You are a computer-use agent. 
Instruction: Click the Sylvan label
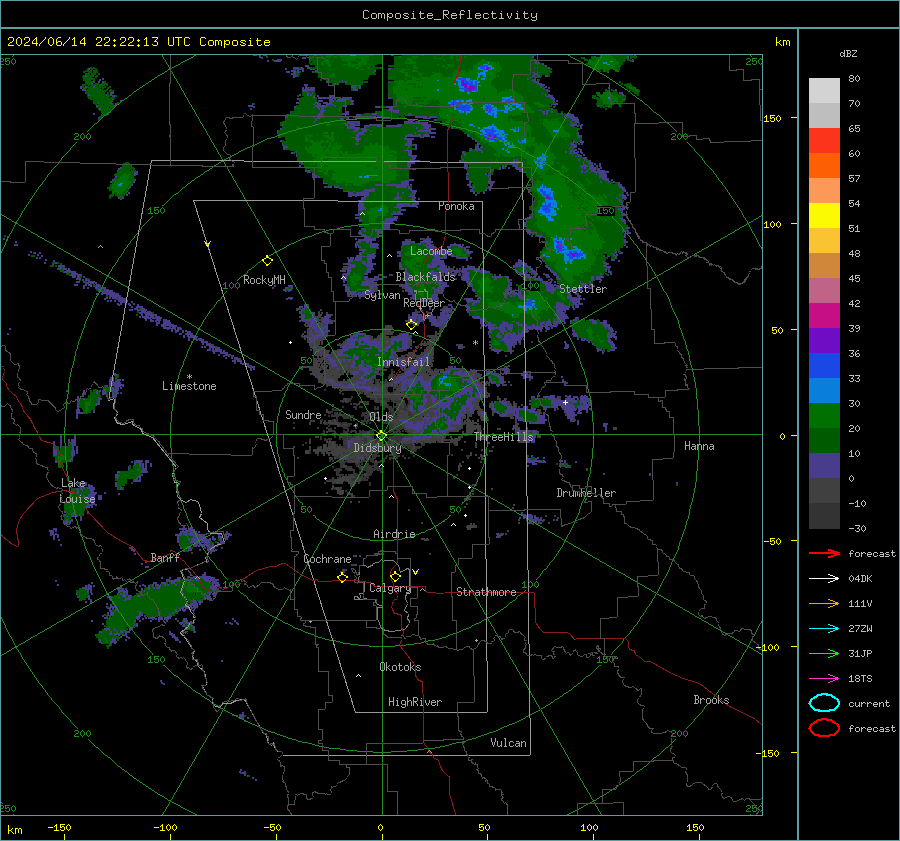(382, 295)
